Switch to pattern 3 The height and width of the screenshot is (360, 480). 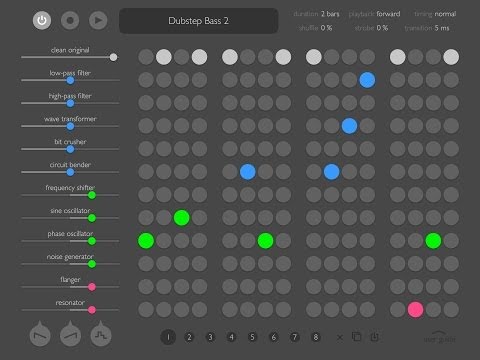pos(210,337)
